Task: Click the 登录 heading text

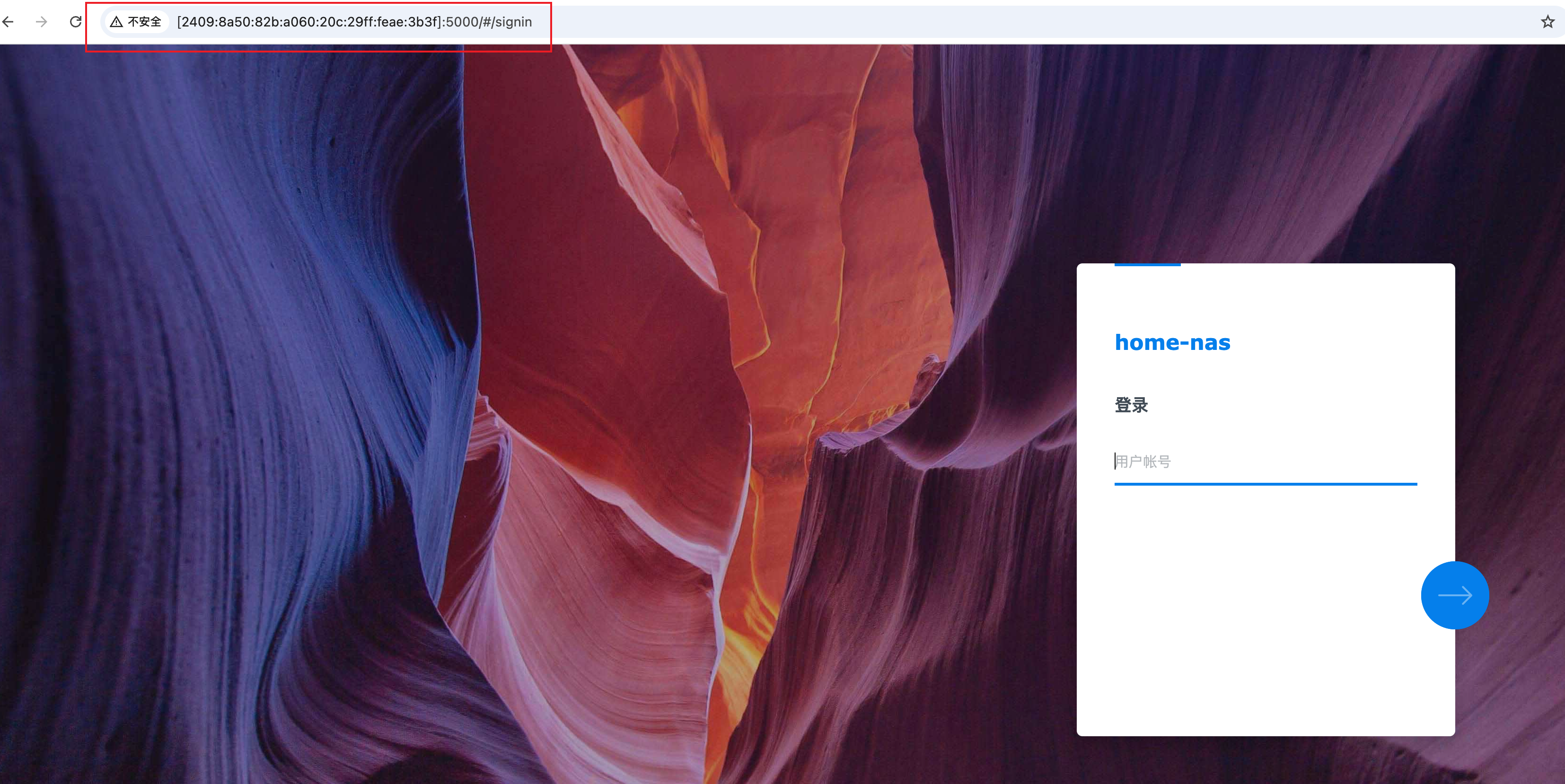Action: pos(1131,405)
